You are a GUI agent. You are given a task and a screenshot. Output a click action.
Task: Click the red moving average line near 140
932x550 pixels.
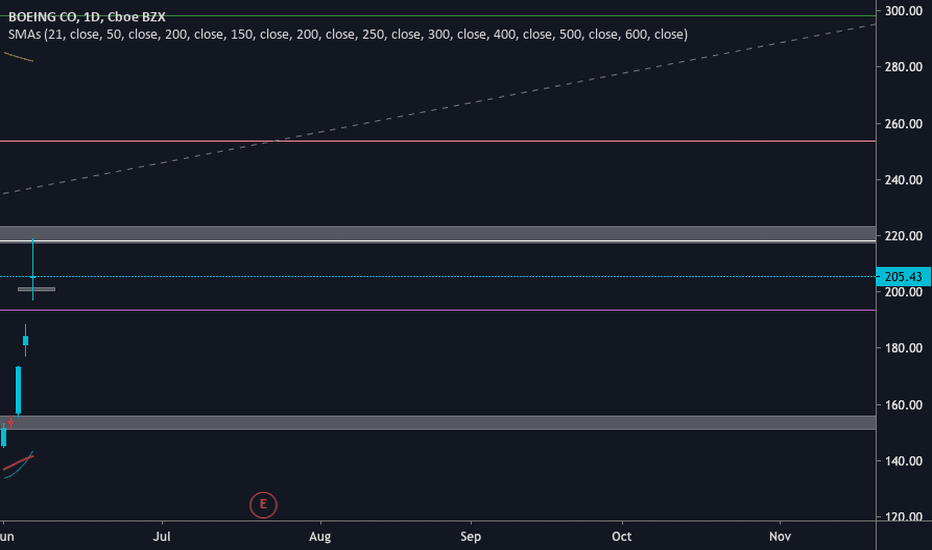click(18, 462)
